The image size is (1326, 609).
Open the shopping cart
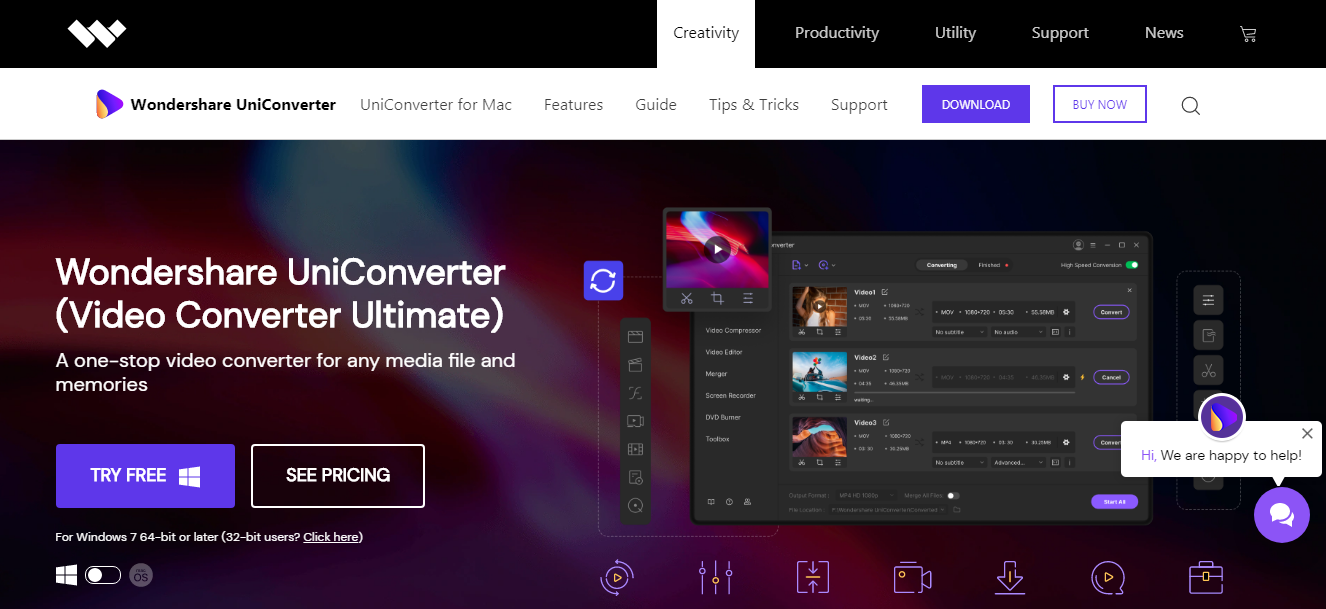coord(1248,34)
